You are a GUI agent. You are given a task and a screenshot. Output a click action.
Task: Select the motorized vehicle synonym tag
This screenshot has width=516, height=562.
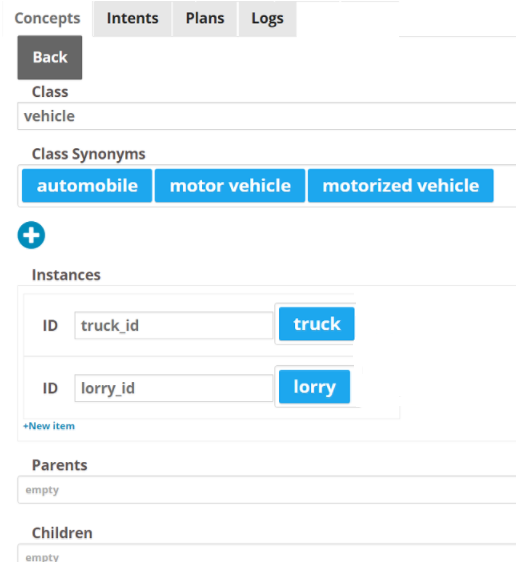pyautogui.click(x=401, y=186)
